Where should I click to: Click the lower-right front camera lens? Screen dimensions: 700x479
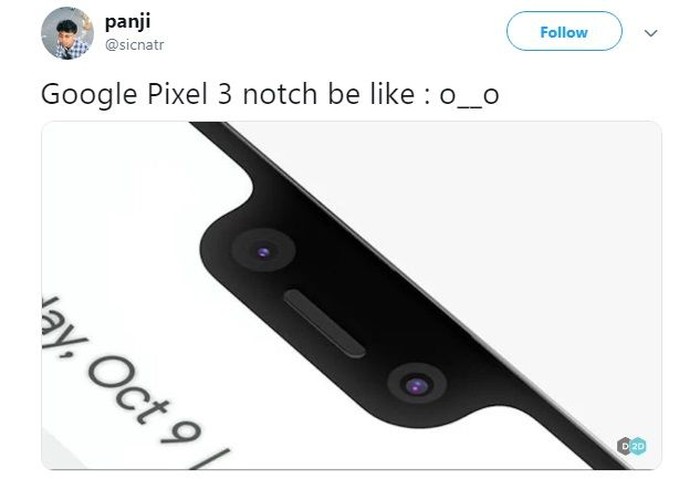[x=417, y=384]
